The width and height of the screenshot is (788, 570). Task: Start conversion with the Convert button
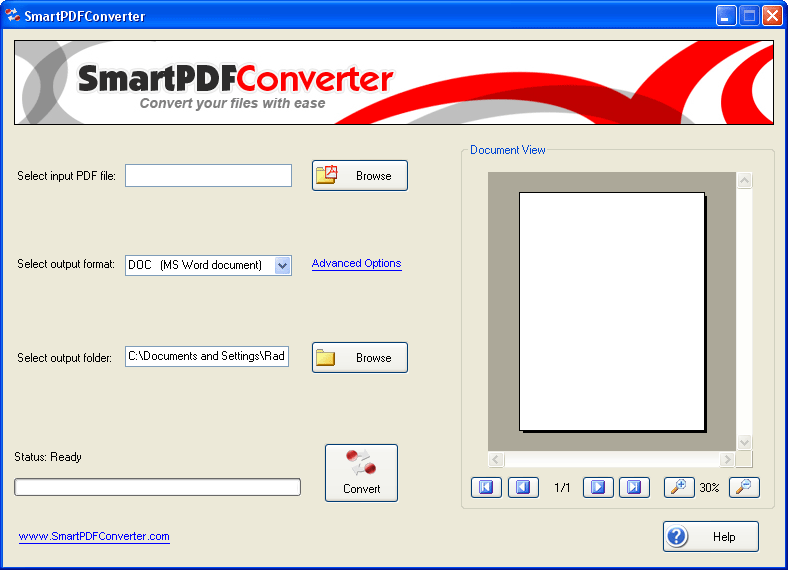click(361, 472)
